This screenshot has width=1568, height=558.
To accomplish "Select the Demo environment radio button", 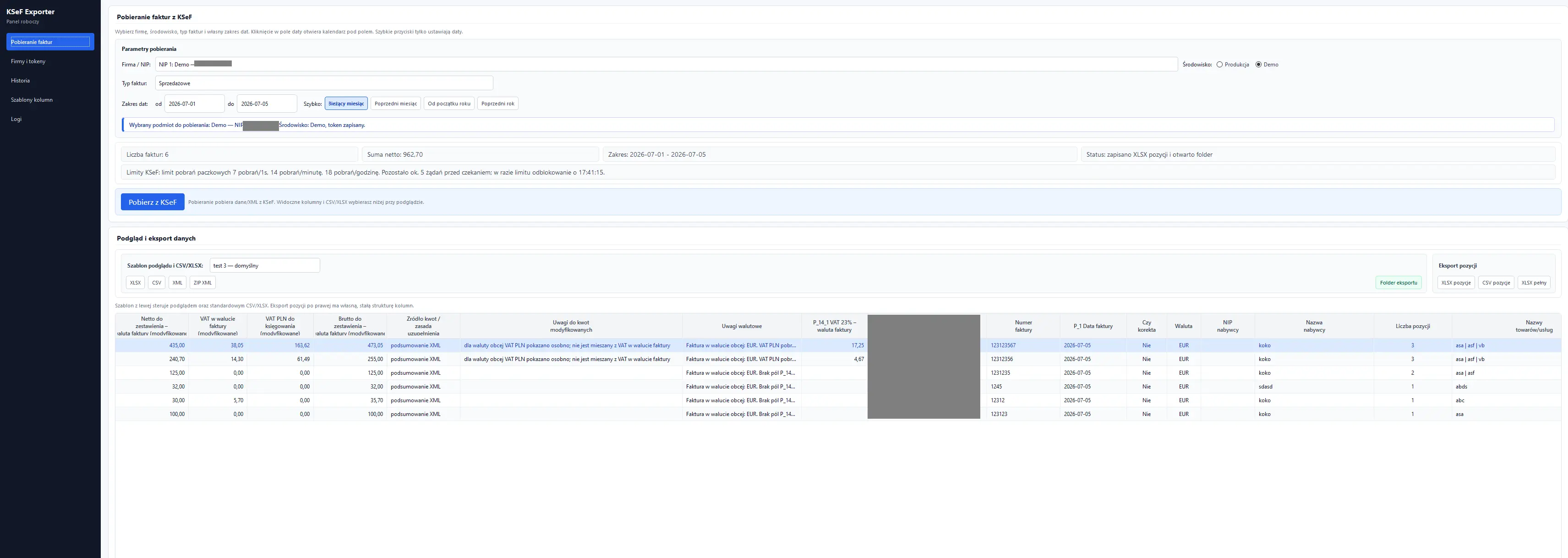I will (1258, 65).
